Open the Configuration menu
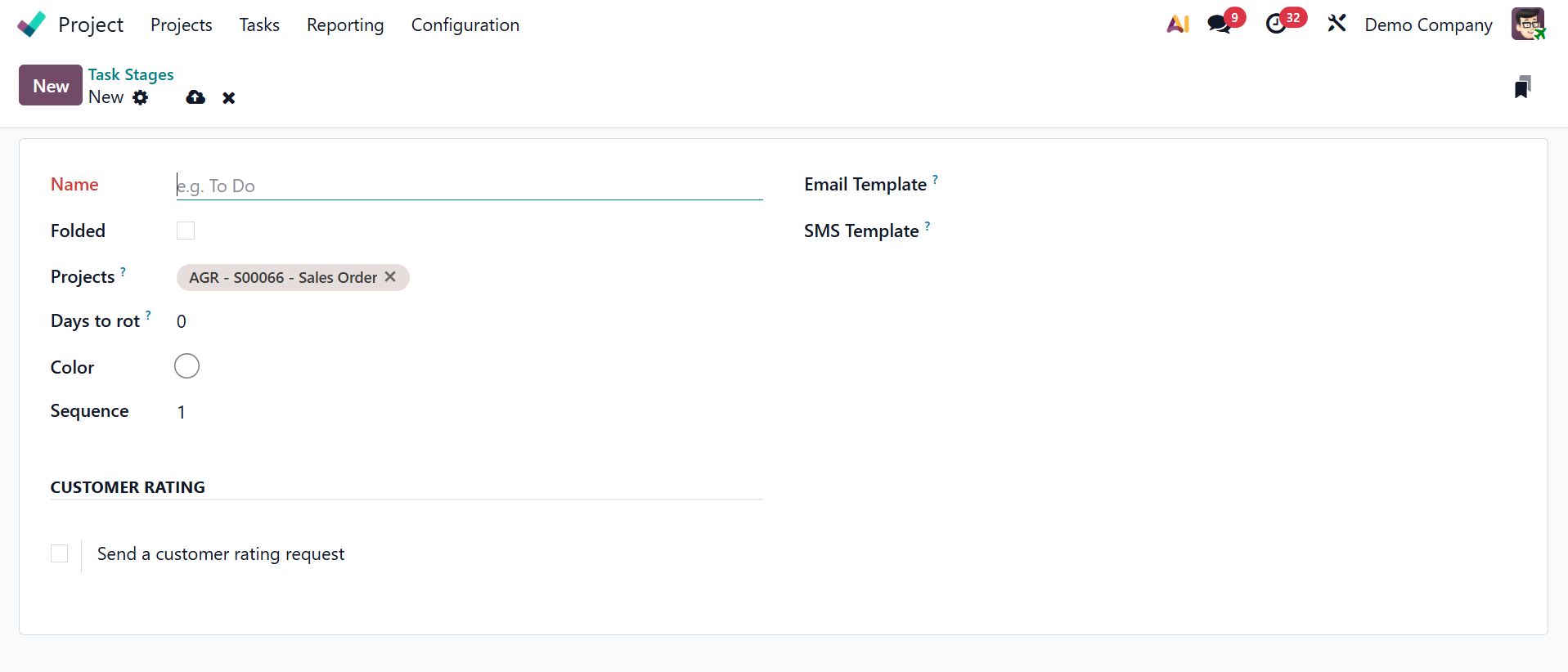Screen dimensions: 1568x672 [465, 25]
